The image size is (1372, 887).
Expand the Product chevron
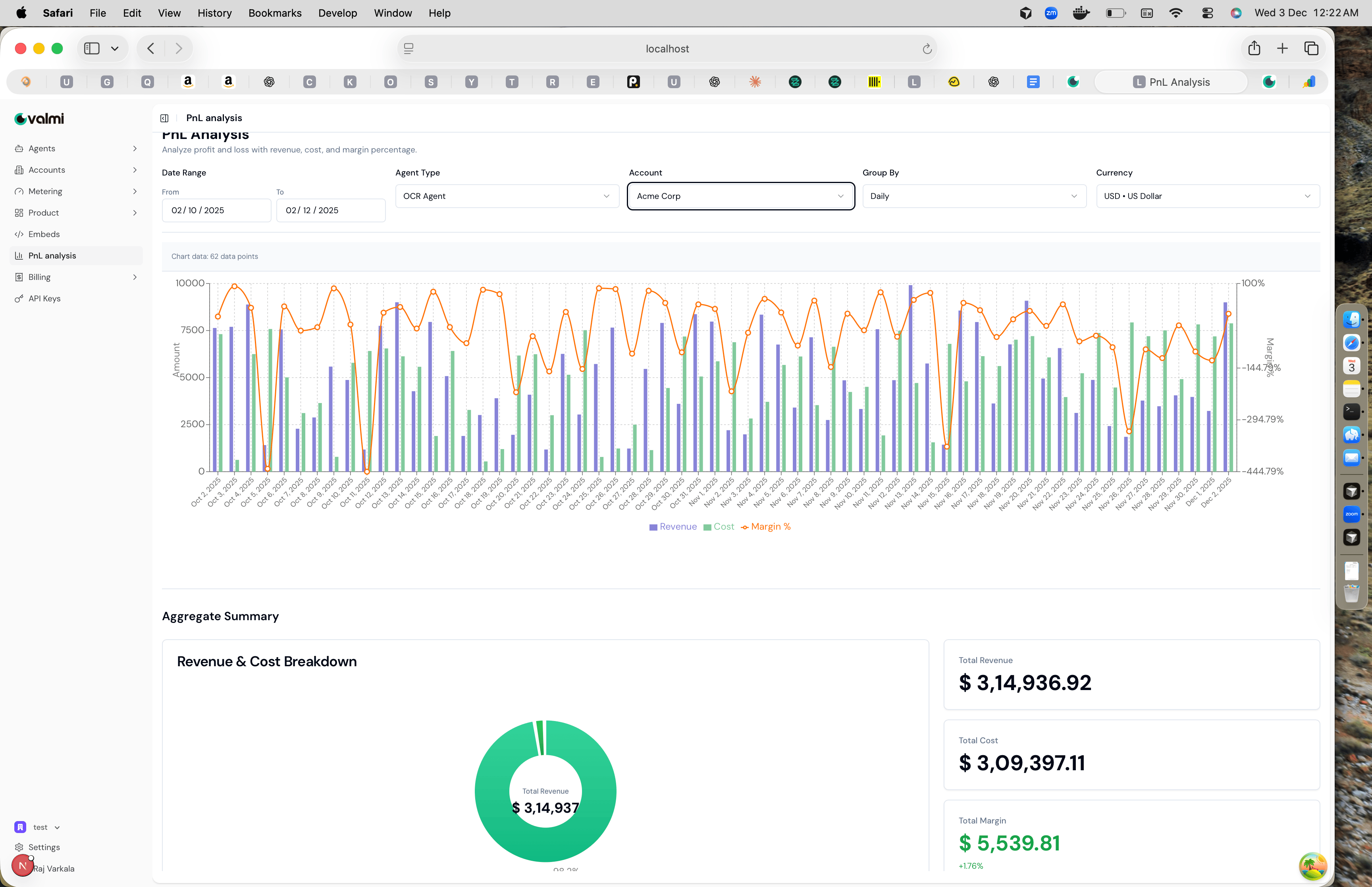tap(135, 212)
